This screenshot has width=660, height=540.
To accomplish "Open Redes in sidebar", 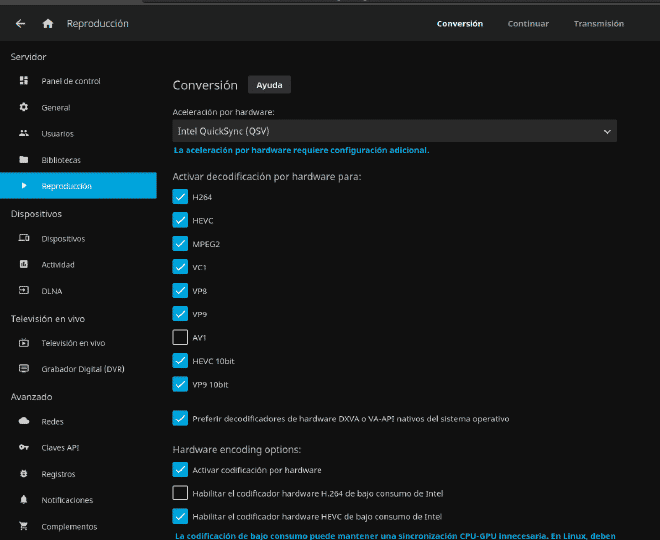I will 78,421.
